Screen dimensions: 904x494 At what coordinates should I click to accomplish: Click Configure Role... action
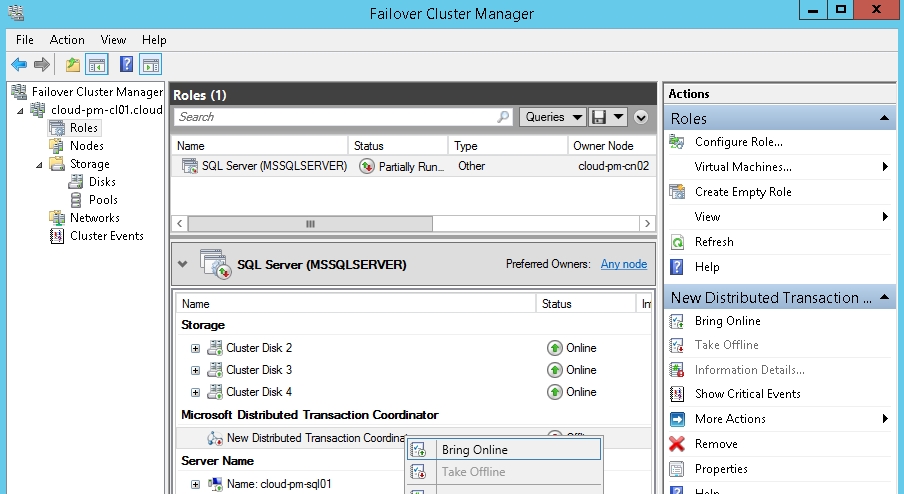coord(739,142)
